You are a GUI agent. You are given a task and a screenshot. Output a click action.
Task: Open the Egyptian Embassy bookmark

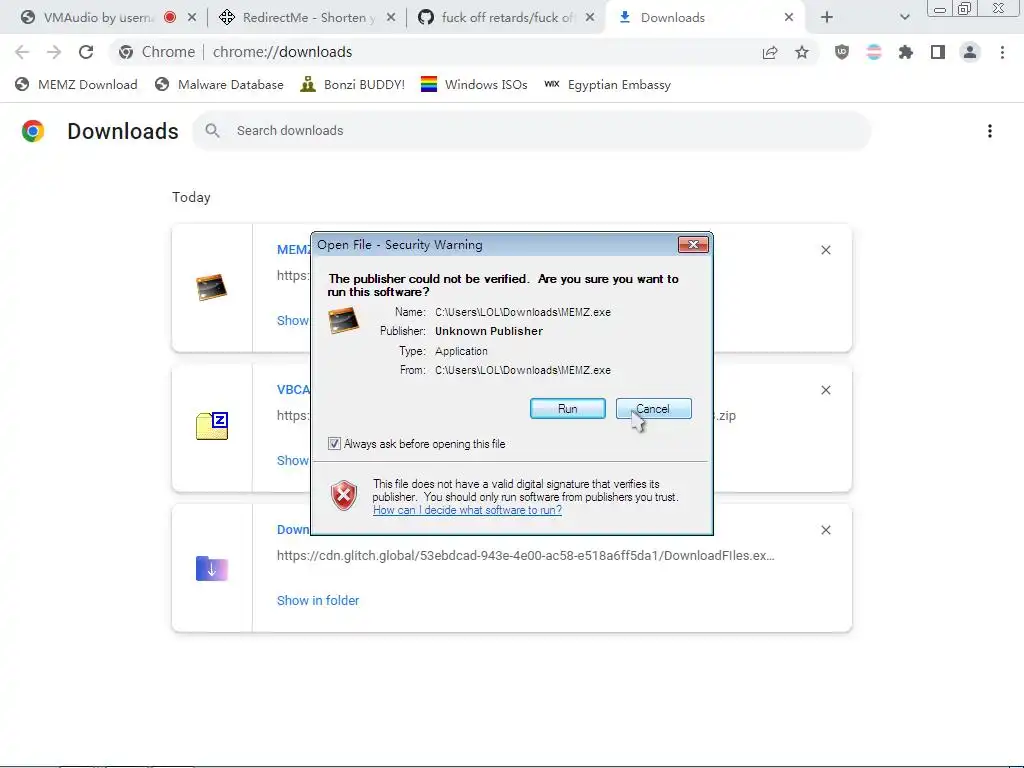pos(607,85)
